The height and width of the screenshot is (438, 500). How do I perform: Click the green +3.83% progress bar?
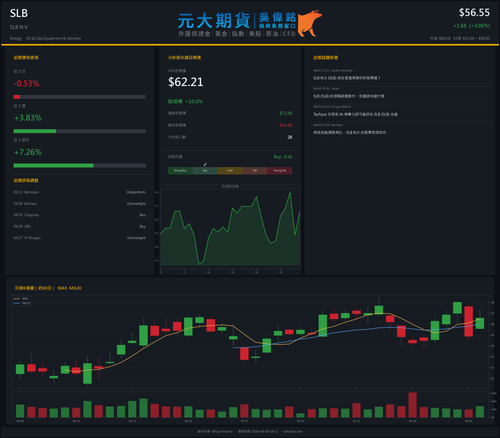(35, 131)
